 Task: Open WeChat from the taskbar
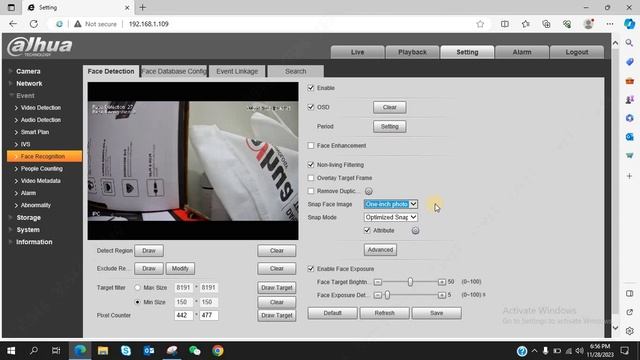[195, 351]
